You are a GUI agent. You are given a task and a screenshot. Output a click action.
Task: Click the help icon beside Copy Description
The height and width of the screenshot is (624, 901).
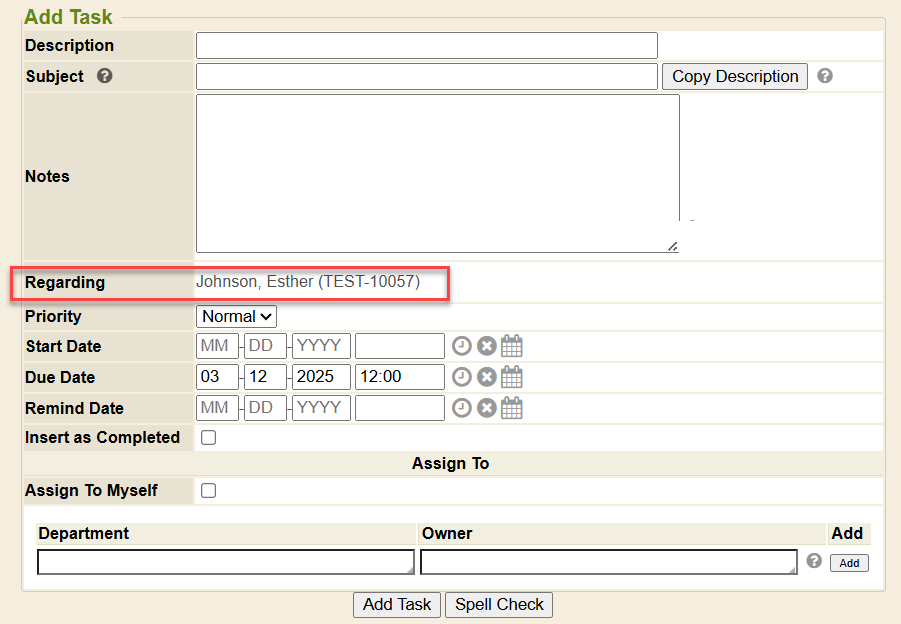(825, 76)
